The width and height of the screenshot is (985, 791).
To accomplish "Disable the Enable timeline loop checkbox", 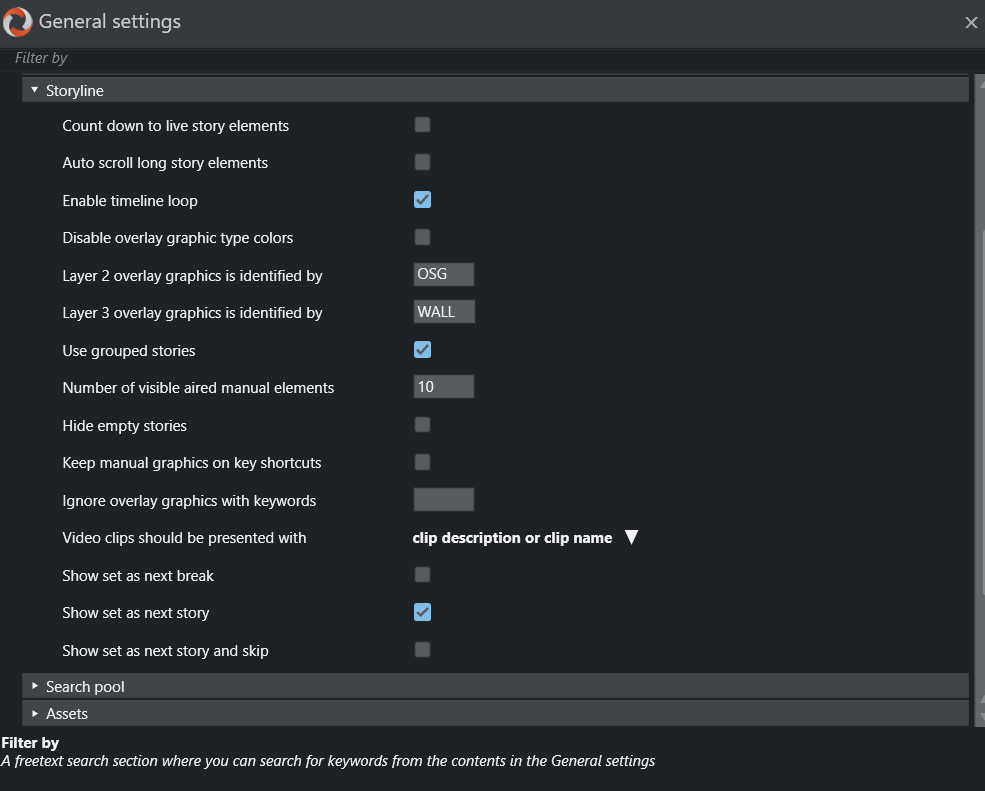I will coord(422,200).
